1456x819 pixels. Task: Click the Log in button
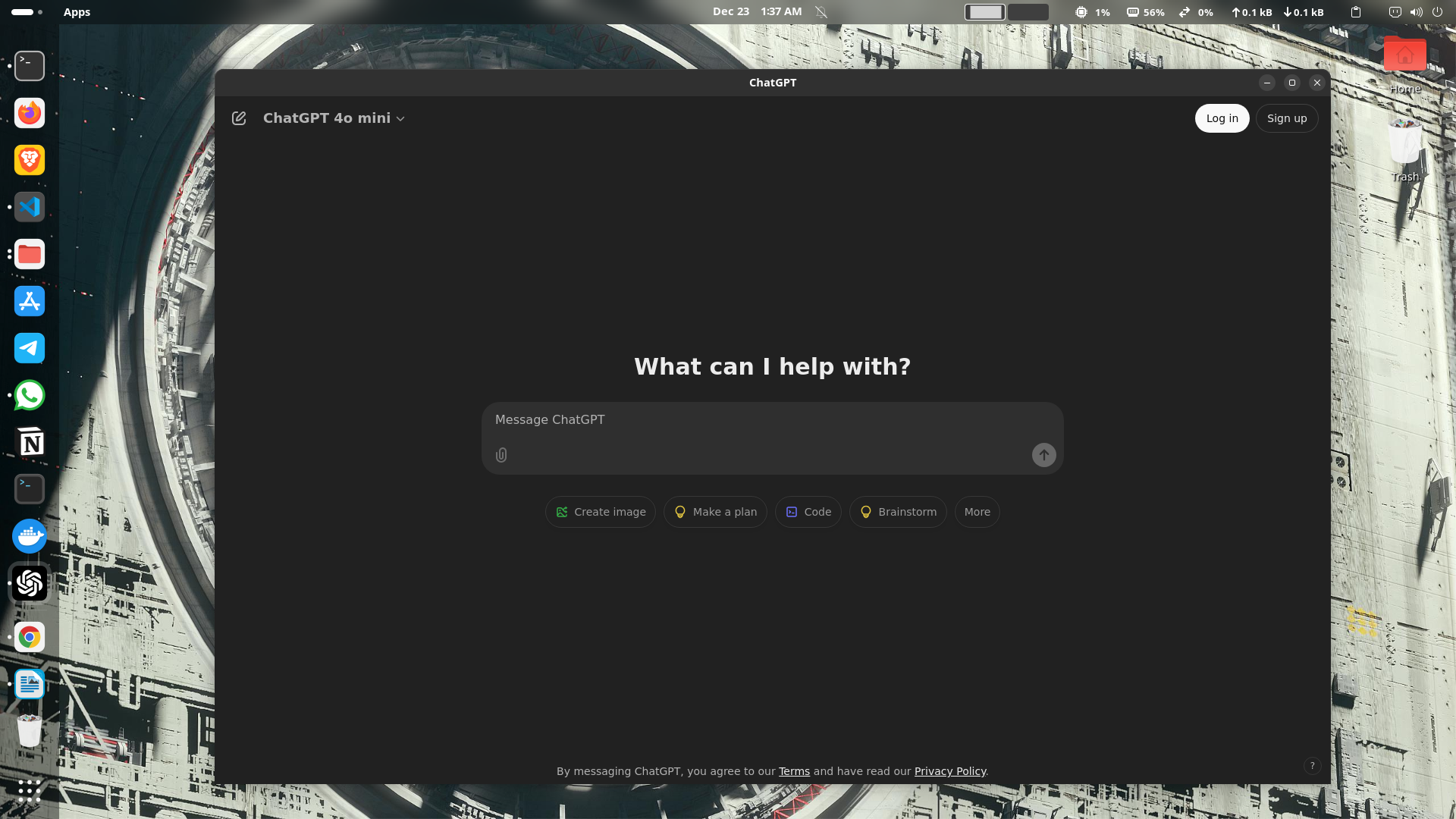pos(1222,118)
